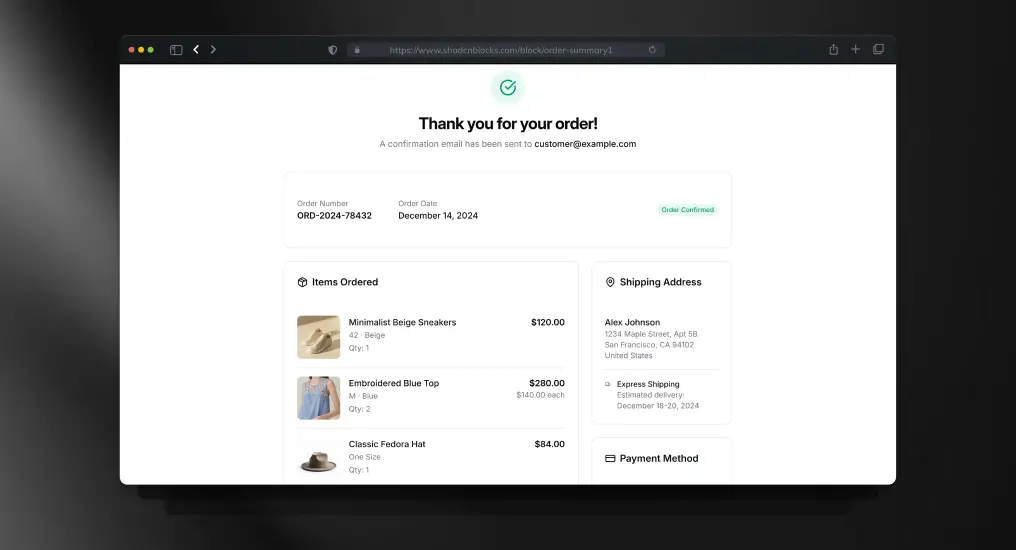Click the Express Shipping label
Screen dimensions: 1016x550
pyautogui.click(x=648, y=384)
